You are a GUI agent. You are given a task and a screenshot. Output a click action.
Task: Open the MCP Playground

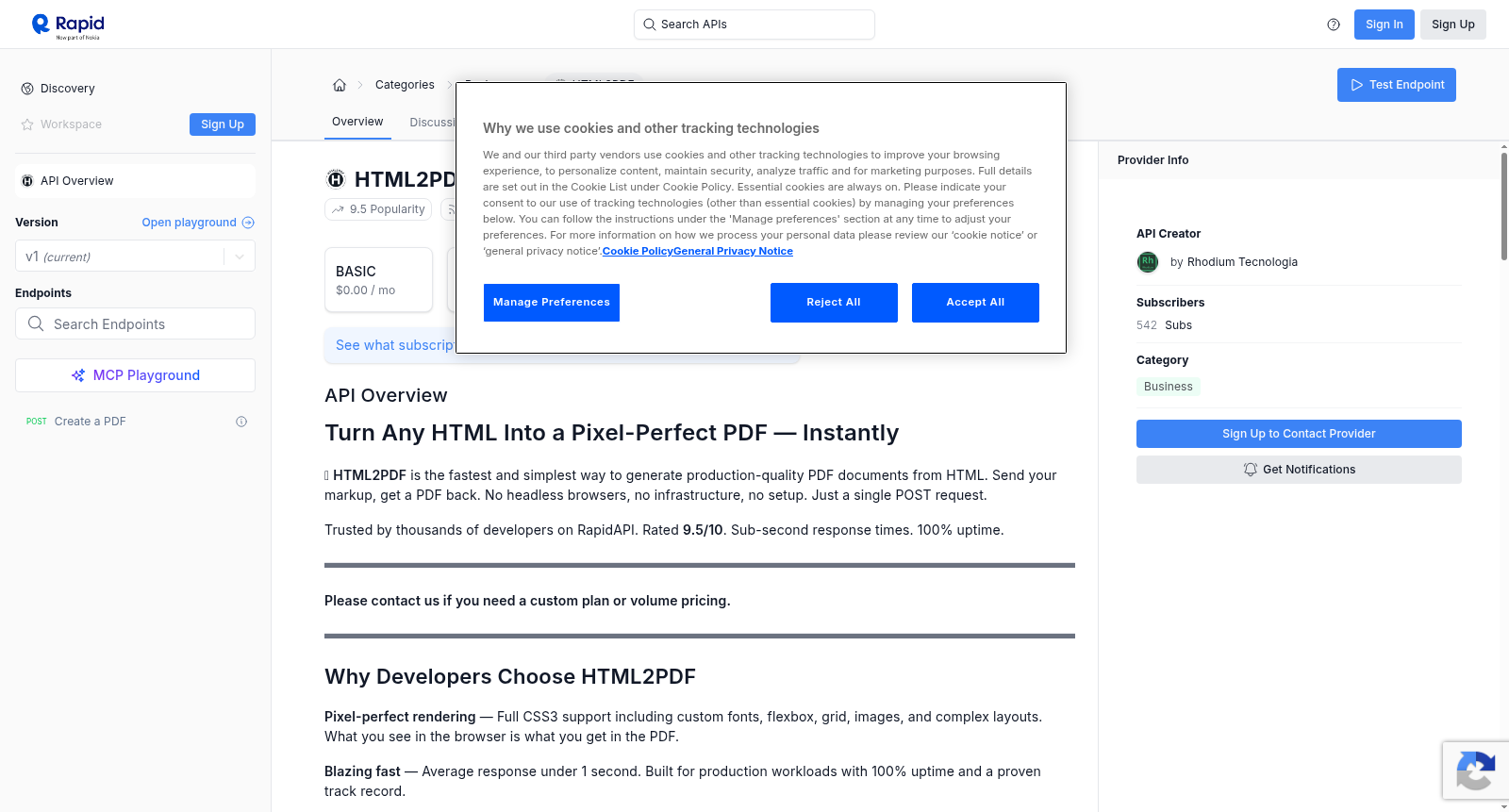pos(135,375)
